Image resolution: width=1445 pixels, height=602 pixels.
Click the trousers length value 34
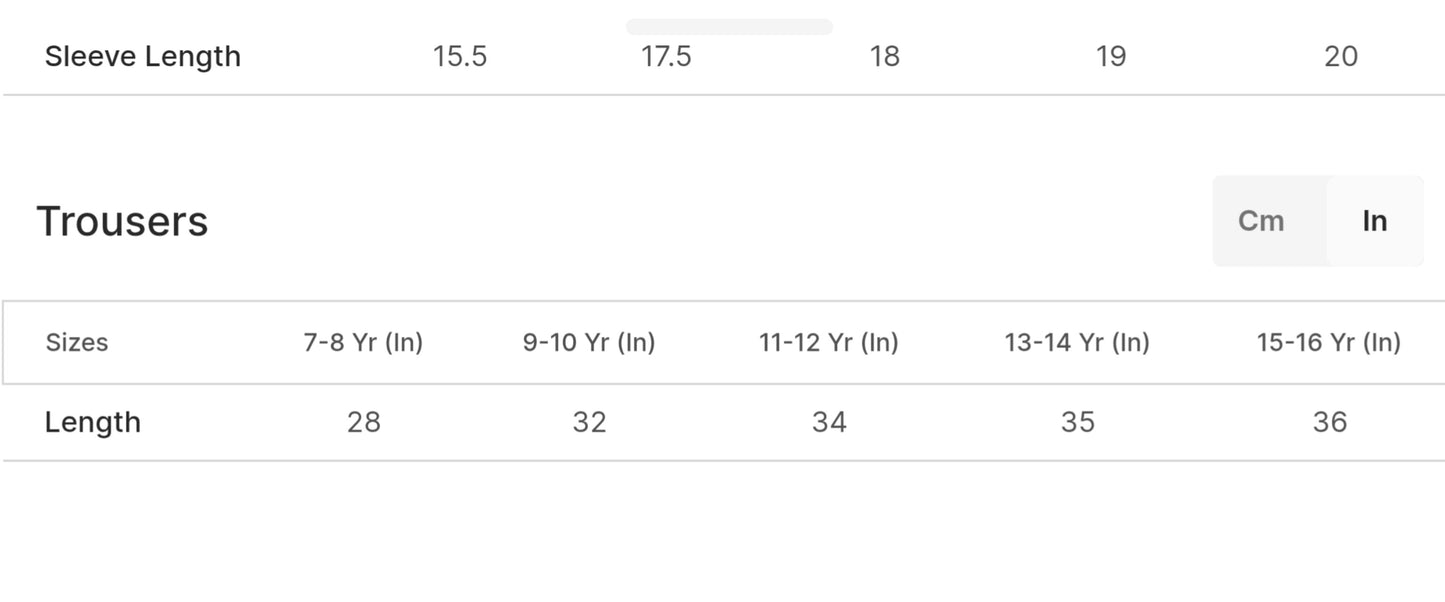[829, 422]
